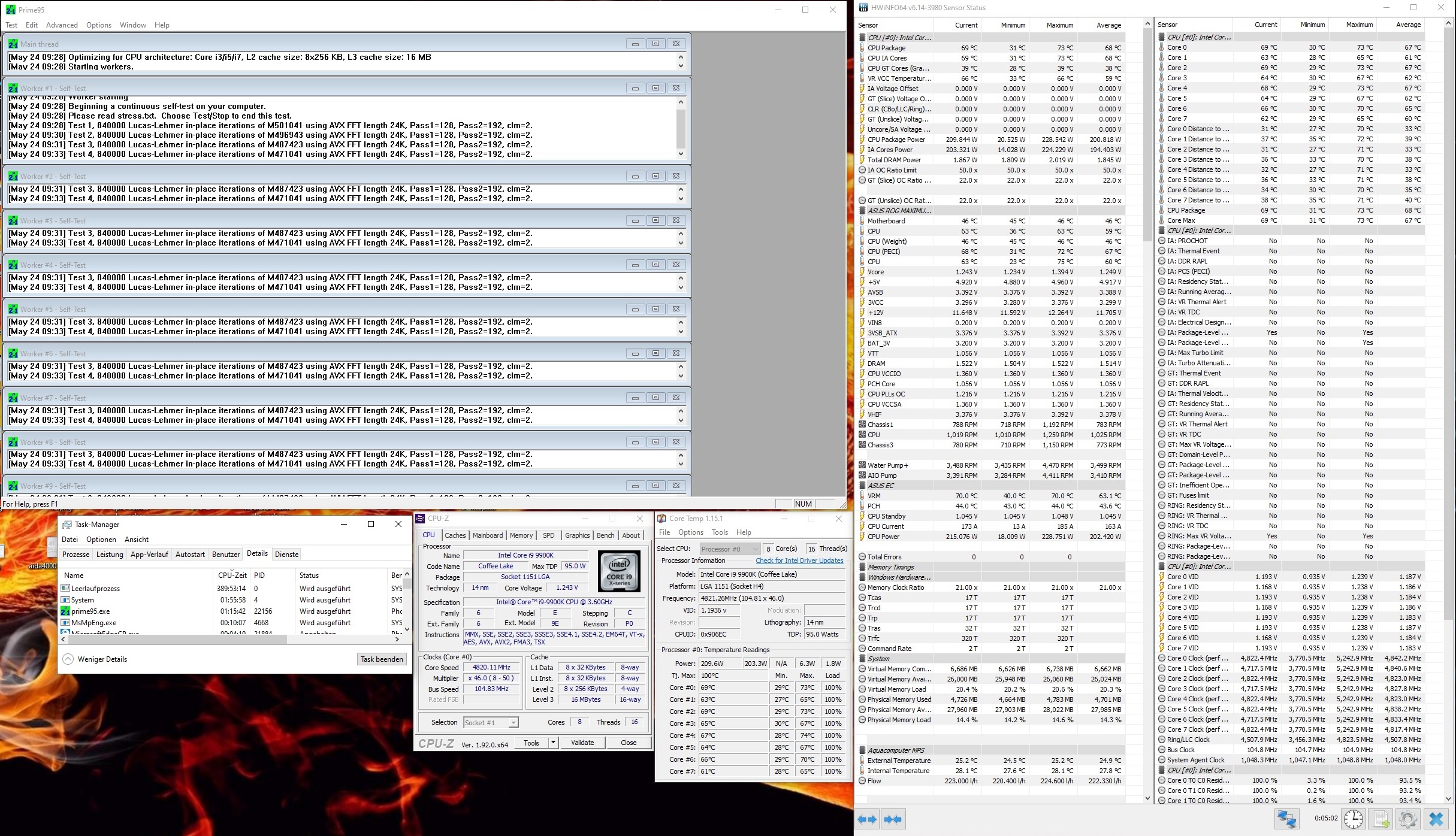Click HWiNFO collapse columns arrows icon
Image resolution: width=1456 pixels, height=836 pixels.
coord(893,819)
